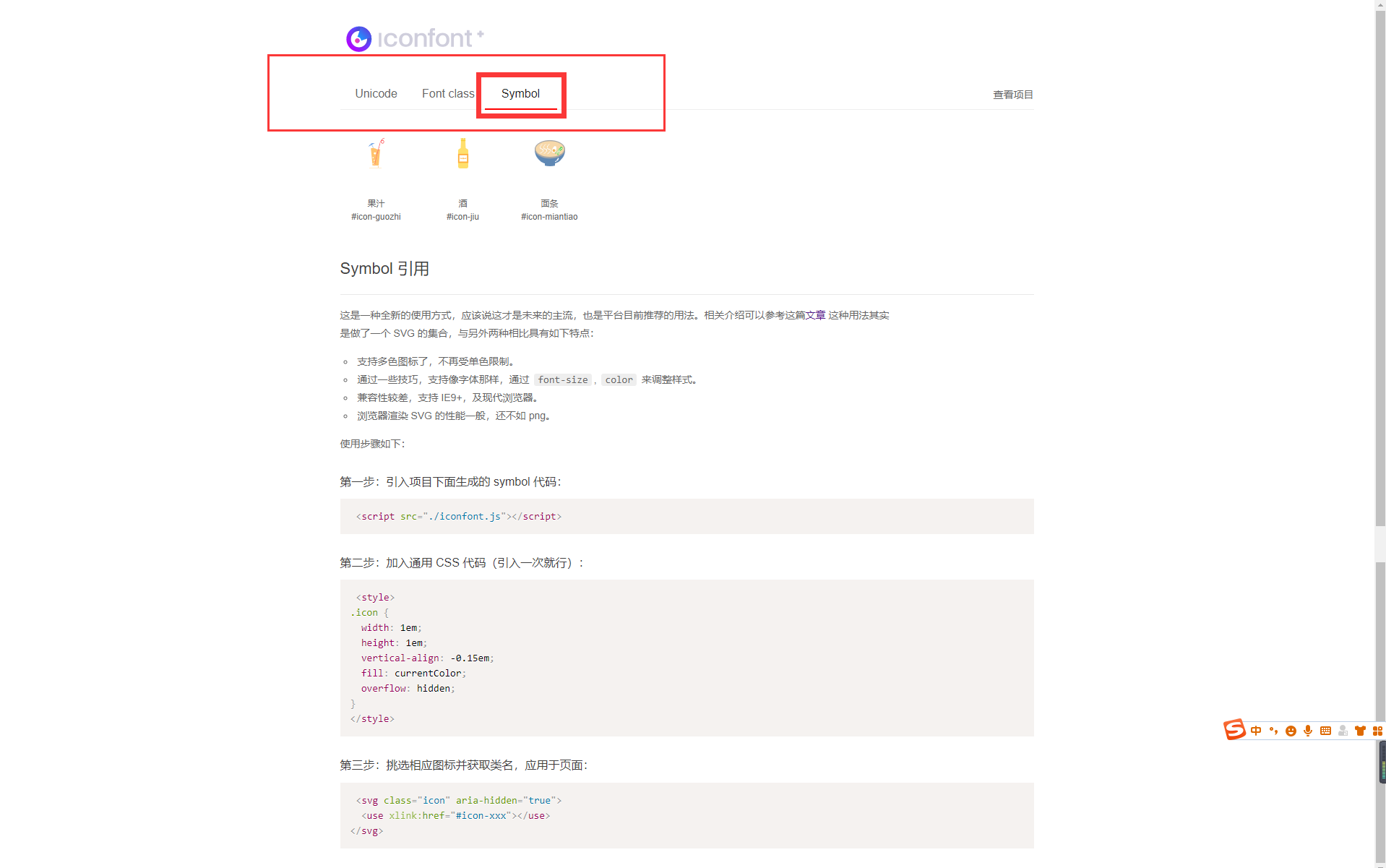Click the #icon-guozhi label

coord(376,217)
